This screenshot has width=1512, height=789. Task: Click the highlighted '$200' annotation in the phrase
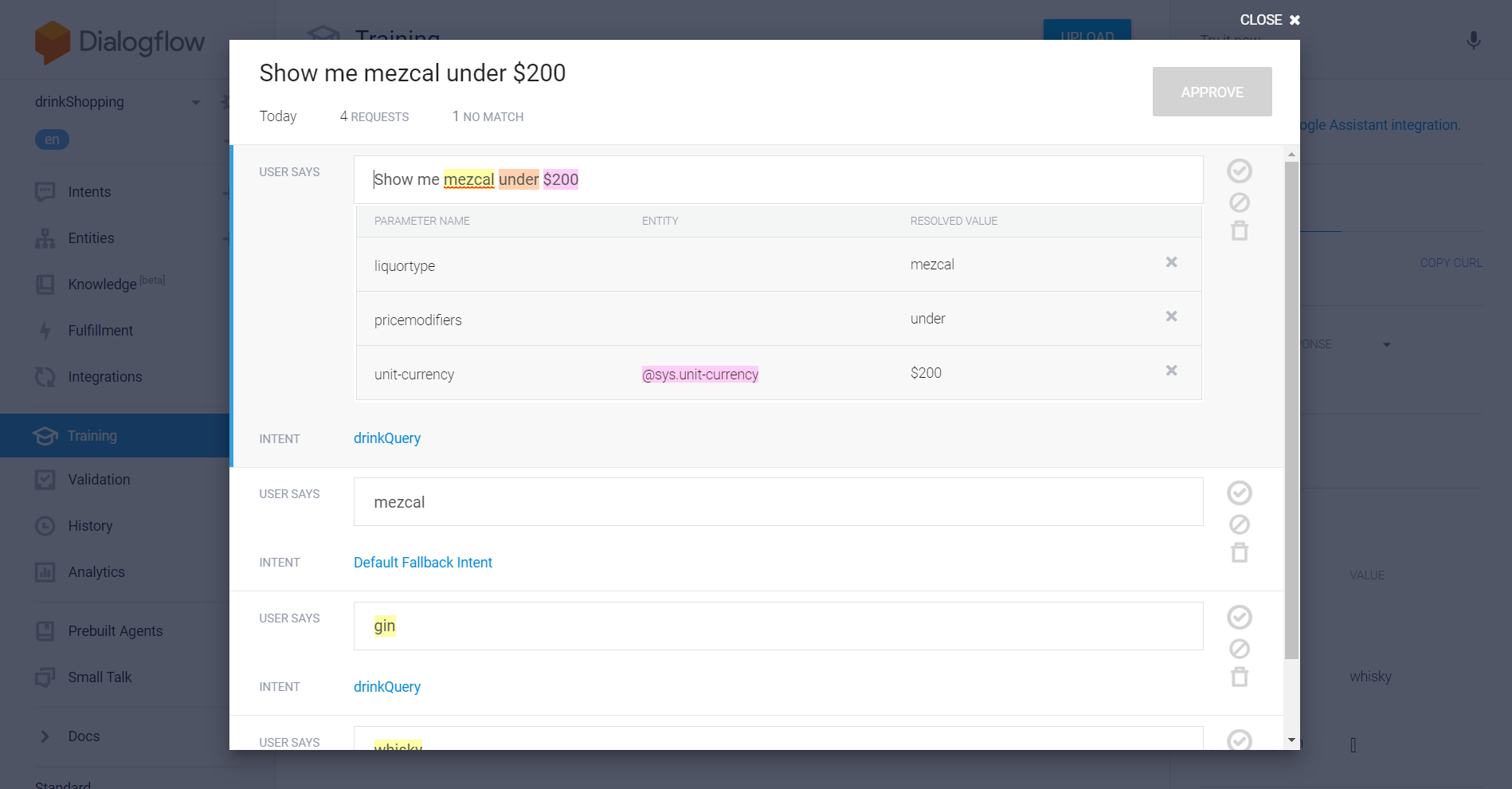pyautogui.click(x=561, y=179)
